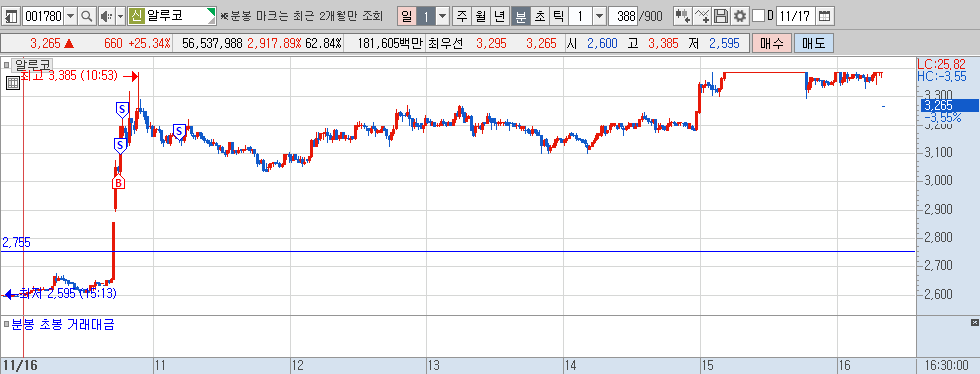Open the add line indicator icon

[x=703, y=16]
